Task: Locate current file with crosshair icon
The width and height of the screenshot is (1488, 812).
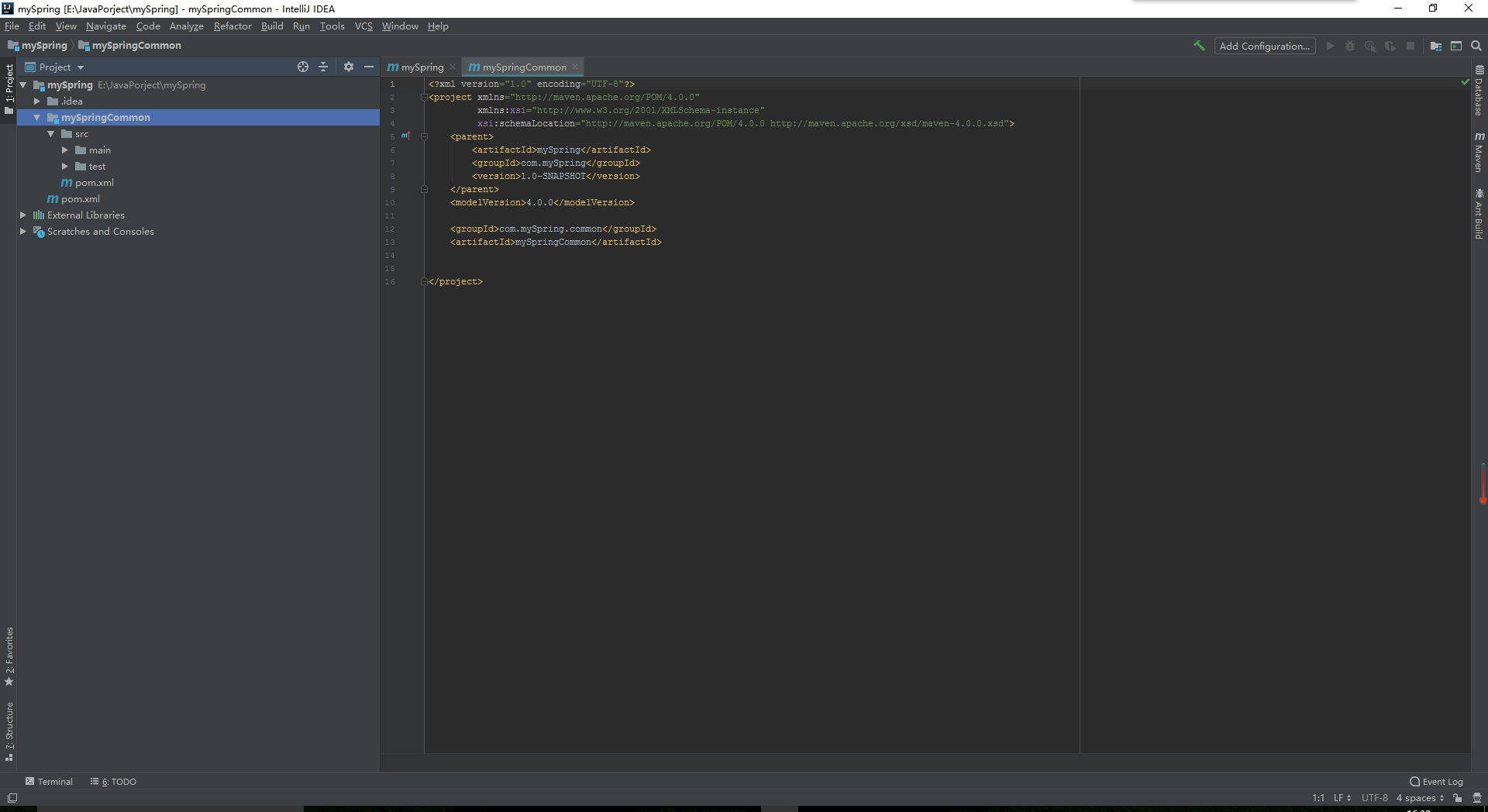Action: 303,67
